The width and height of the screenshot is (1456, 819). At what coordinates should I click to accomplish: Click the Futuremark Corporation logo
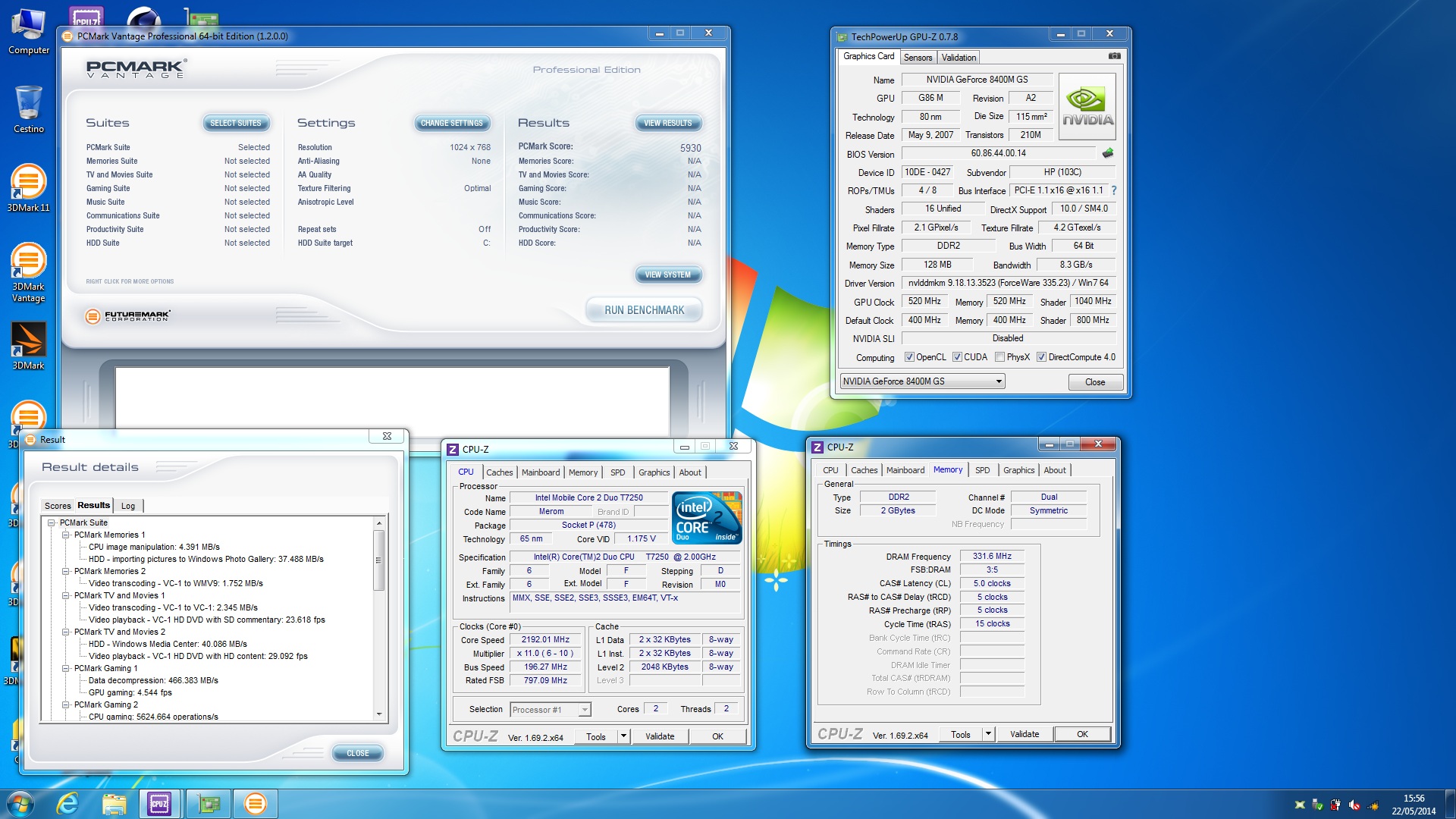pos(128,315)
